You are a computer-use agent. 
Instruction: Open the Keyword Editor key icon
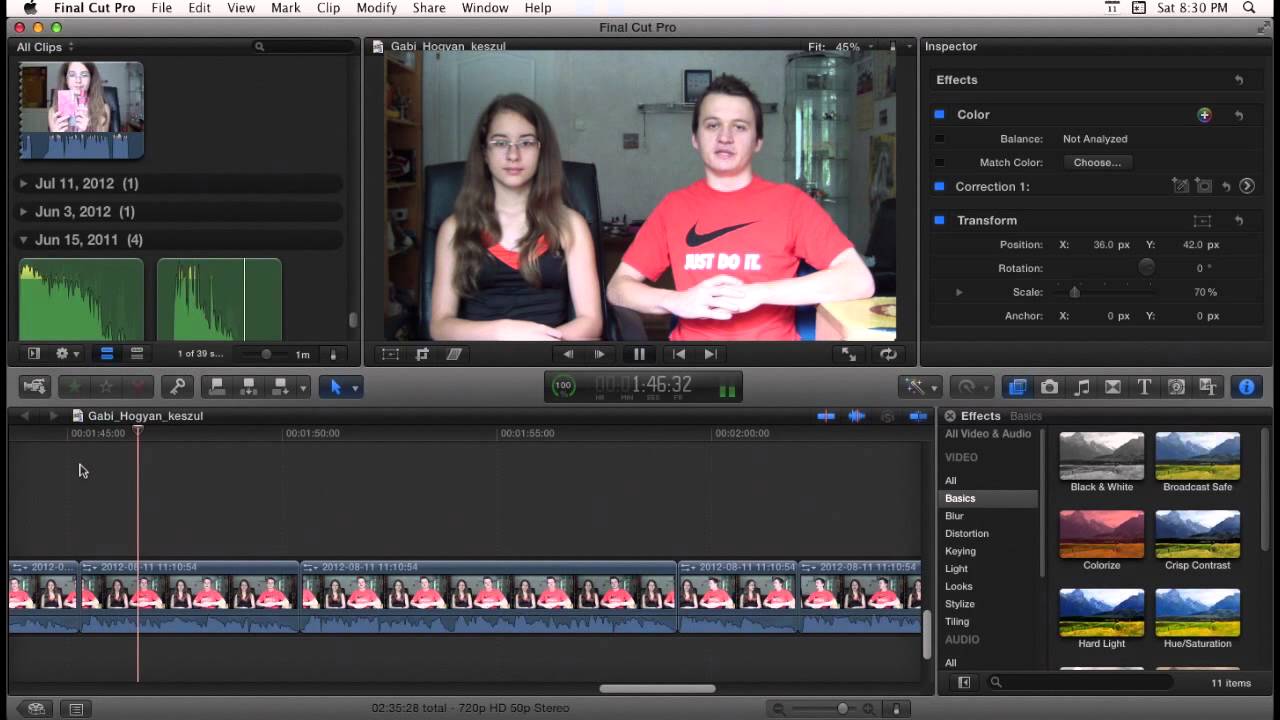point(177,387)
